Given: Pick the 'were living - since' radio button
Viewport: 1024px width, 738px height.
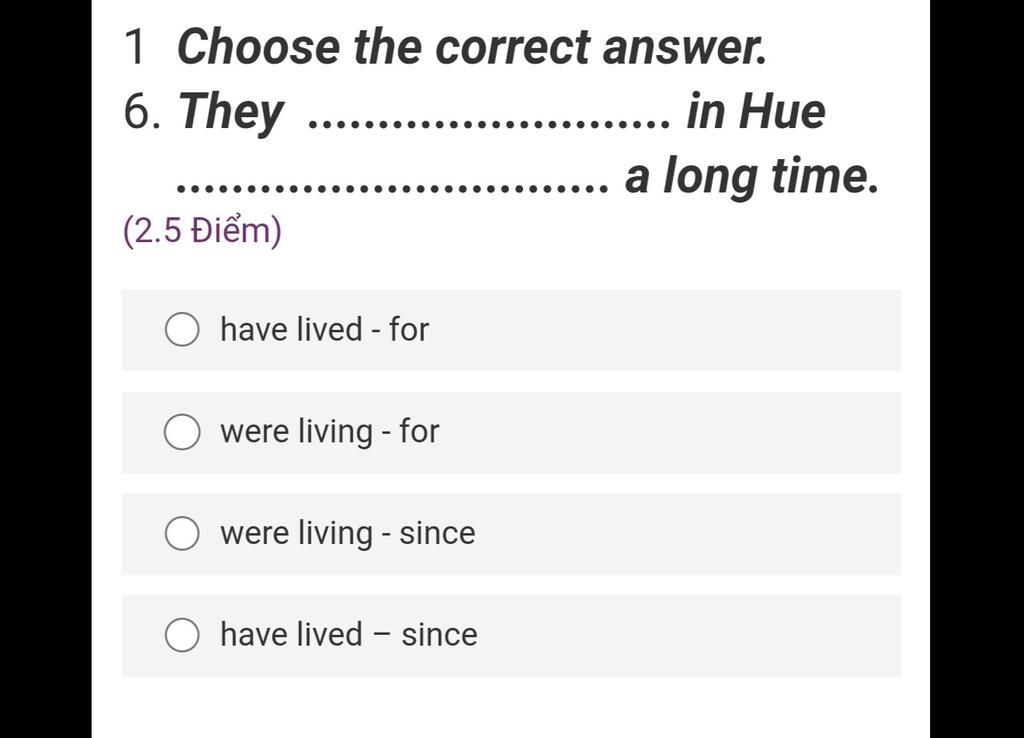Looking at the screenshot, I should (x=181, y=533).
